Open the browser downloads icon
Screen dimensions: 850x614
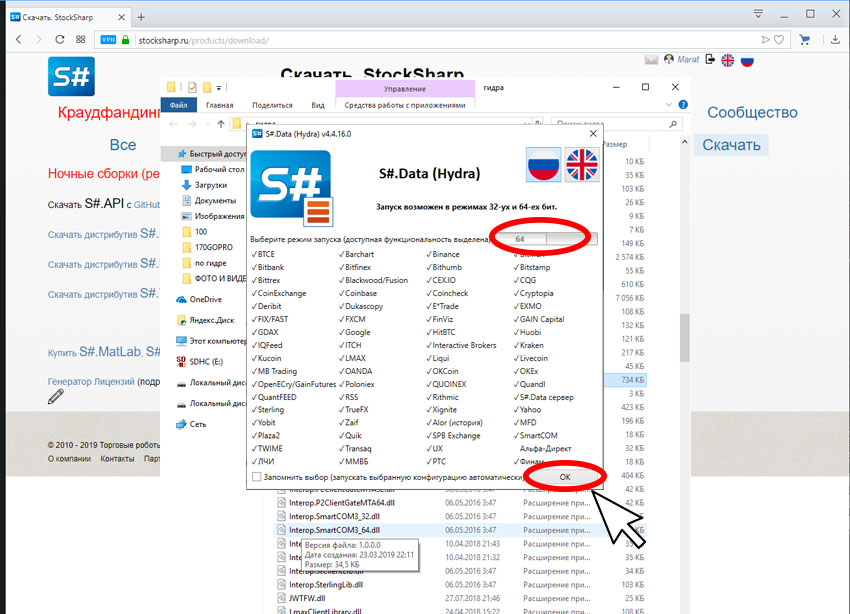point(835,40)
